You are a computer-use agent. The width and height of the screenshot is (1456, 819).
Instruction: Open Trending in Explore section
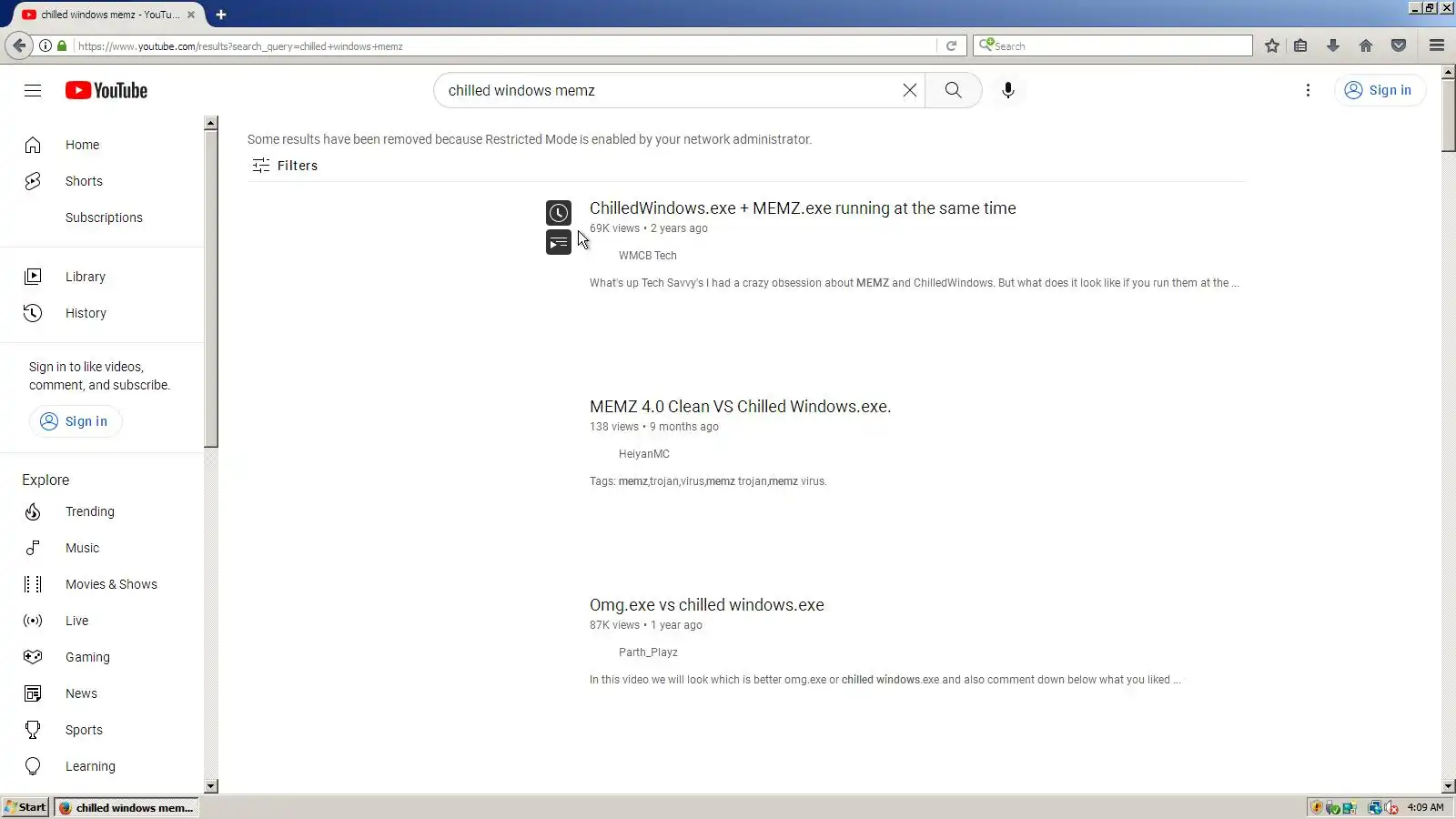(x=102, y=511)
